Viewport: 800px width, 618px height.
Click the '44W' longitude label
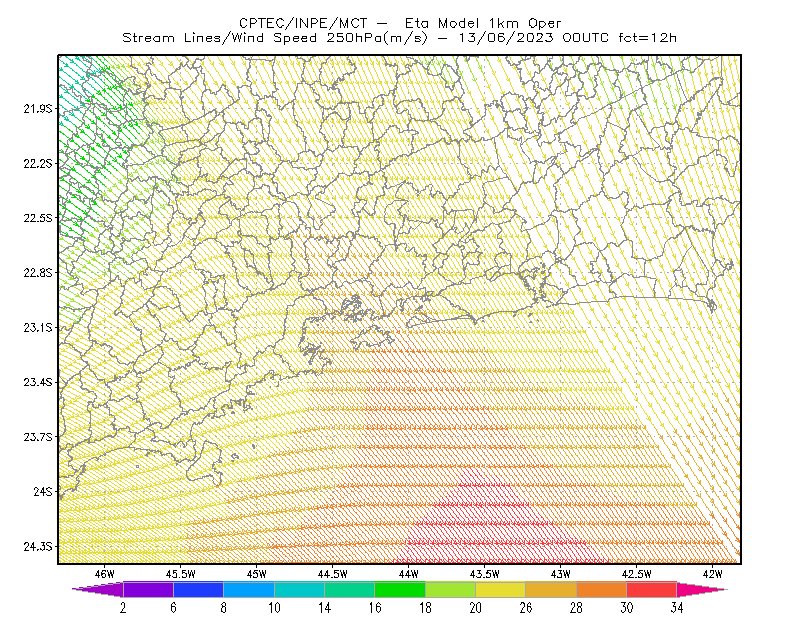pyautogui.click(x=409, y=574)
